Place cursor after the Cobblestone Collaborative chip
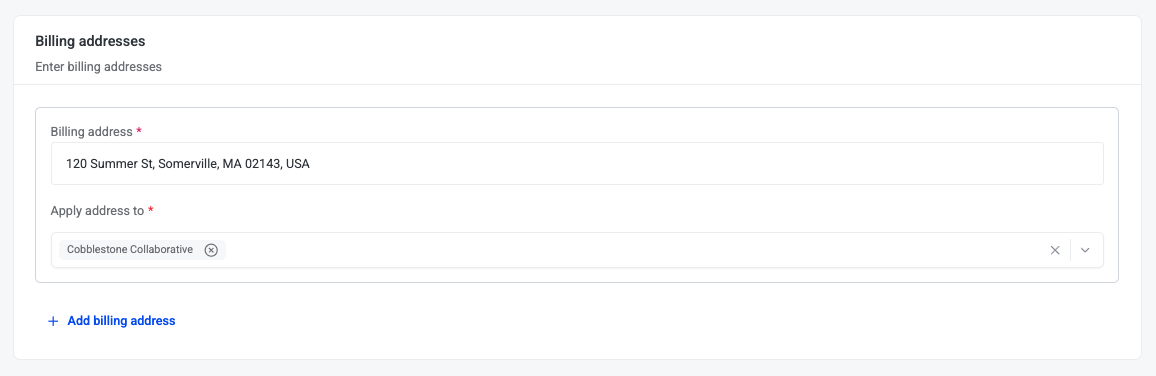This screenshot has height=376, width=1156. click(634, 250)
